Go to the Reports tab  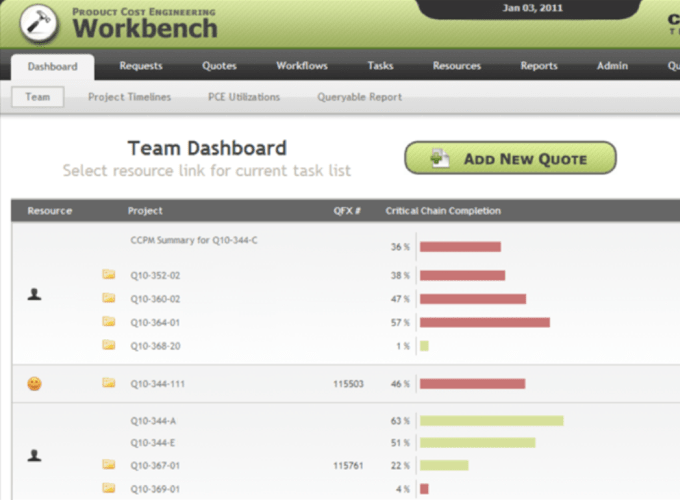(539, 66)
